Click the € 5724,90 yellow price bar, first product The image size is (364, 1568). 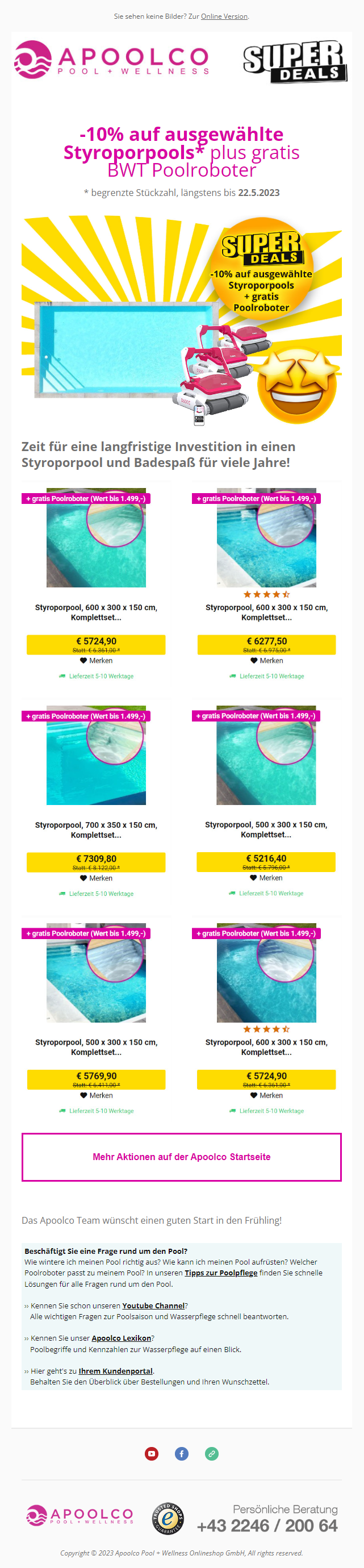pos(96,645)
